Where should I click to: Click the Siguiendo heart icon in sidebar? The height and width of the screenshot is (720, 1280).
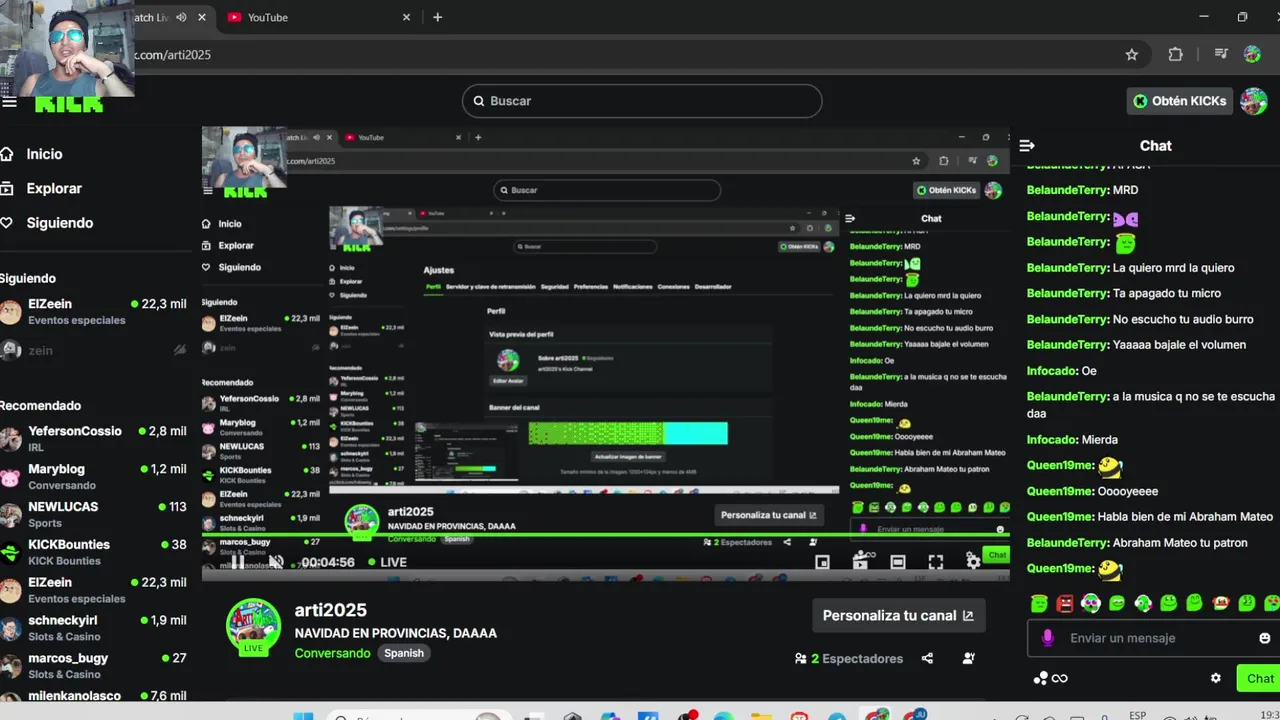click(8, 223)
